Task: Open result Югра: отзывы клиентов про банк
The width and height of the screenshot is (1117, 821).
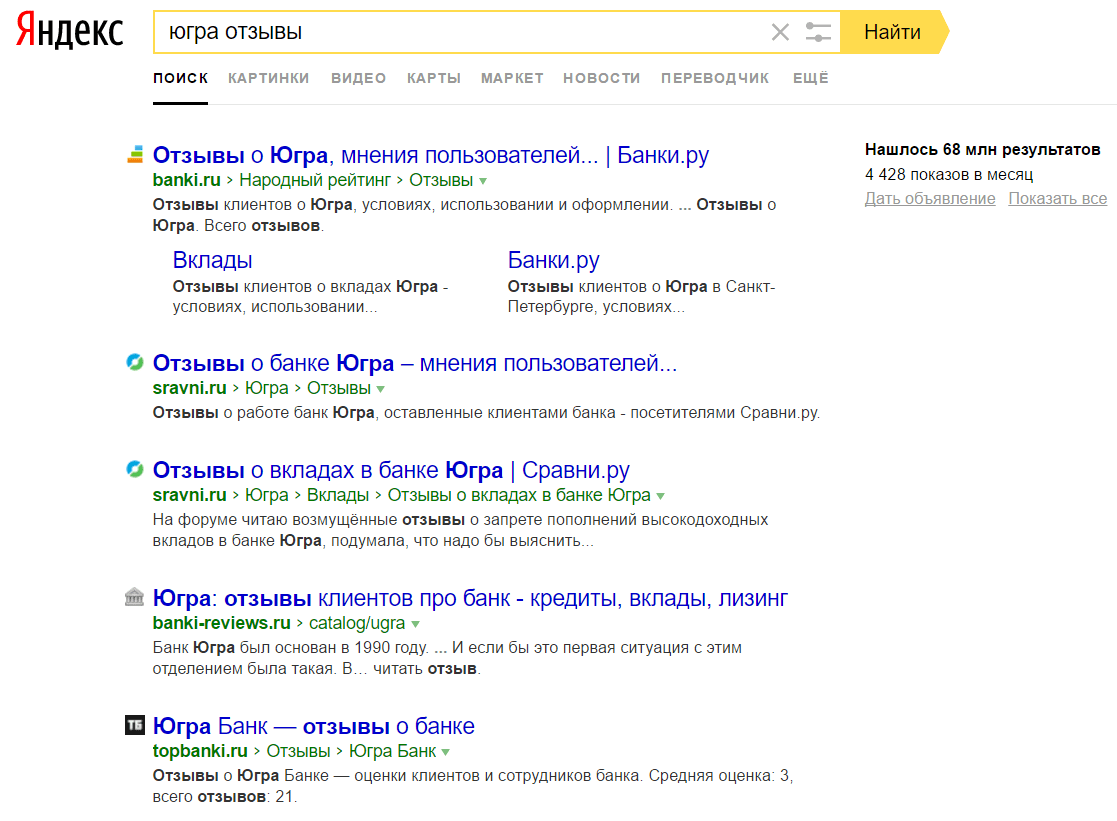Action: [470, 598]
